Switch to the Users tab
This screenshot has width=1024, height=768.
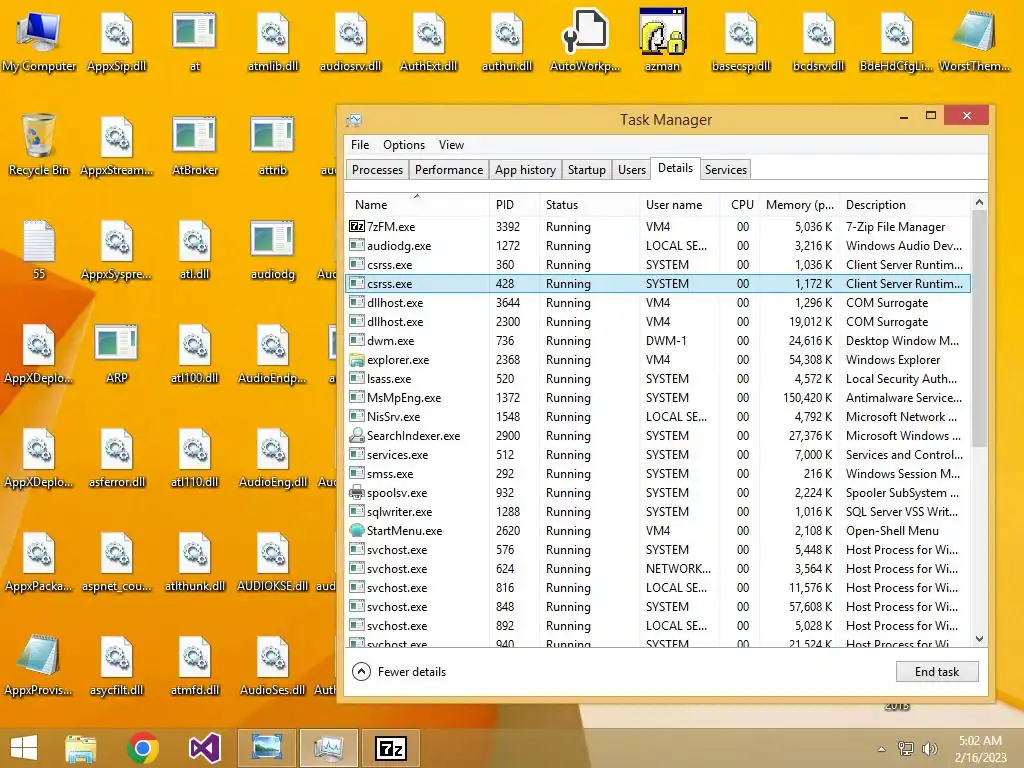tap(632, 170)
